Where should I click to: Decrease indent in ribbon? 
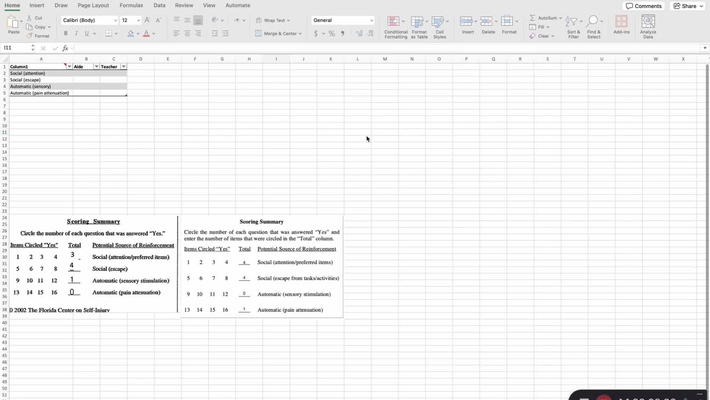(x=214, y=34)
